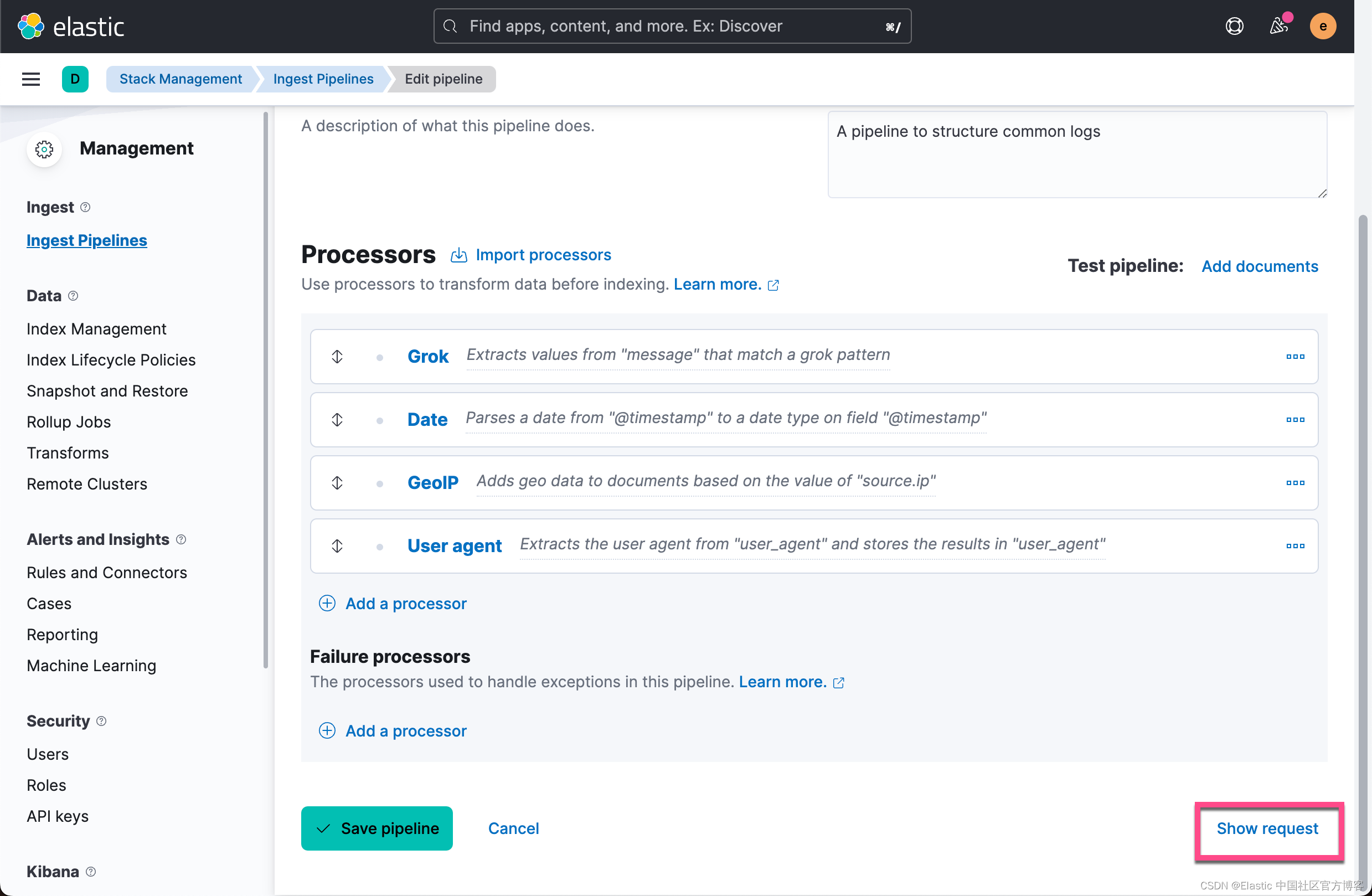Click the plus icon beside Add a processor

tap(327, 603)
